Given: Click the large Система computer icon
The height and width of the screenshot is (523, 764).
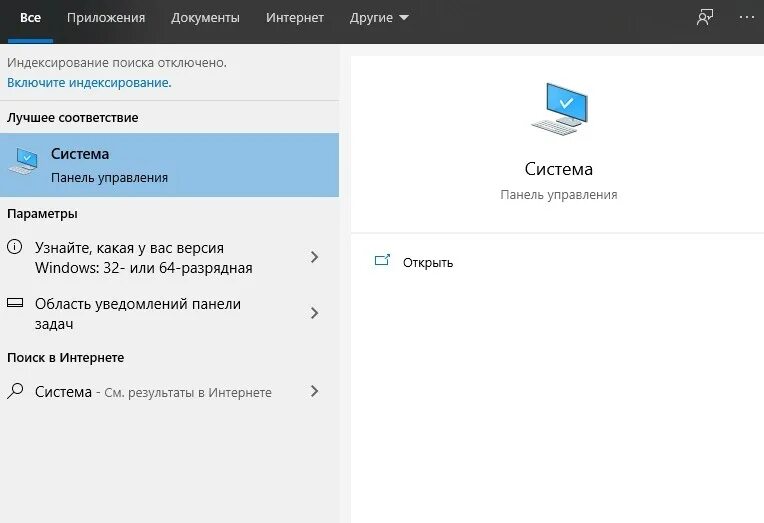Looking at the screenshot, I should click(559, 109).
